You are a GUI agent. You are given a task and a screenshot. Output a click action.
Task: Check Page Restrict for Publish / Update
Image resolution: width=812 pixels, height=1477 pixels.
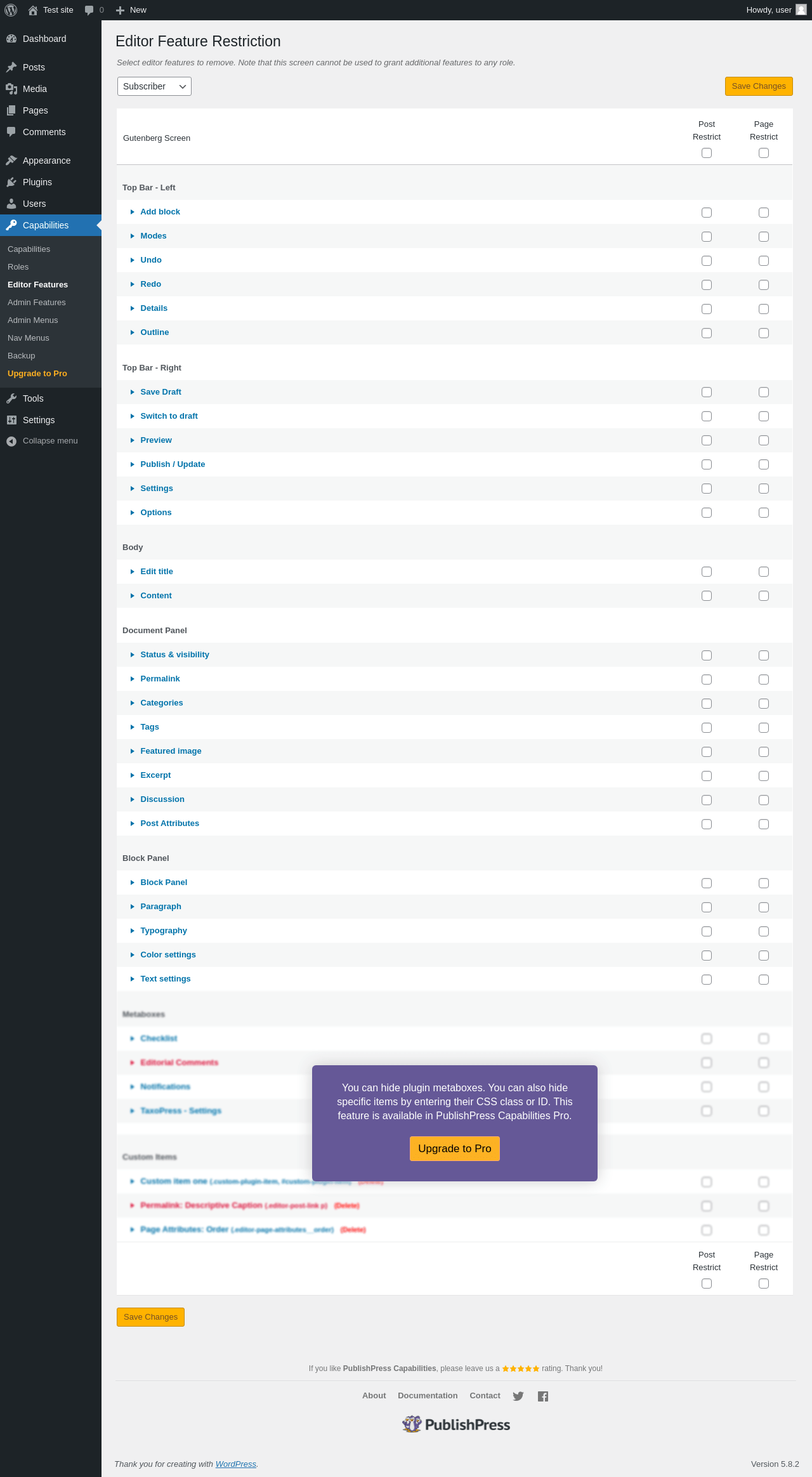click(764, 464)
